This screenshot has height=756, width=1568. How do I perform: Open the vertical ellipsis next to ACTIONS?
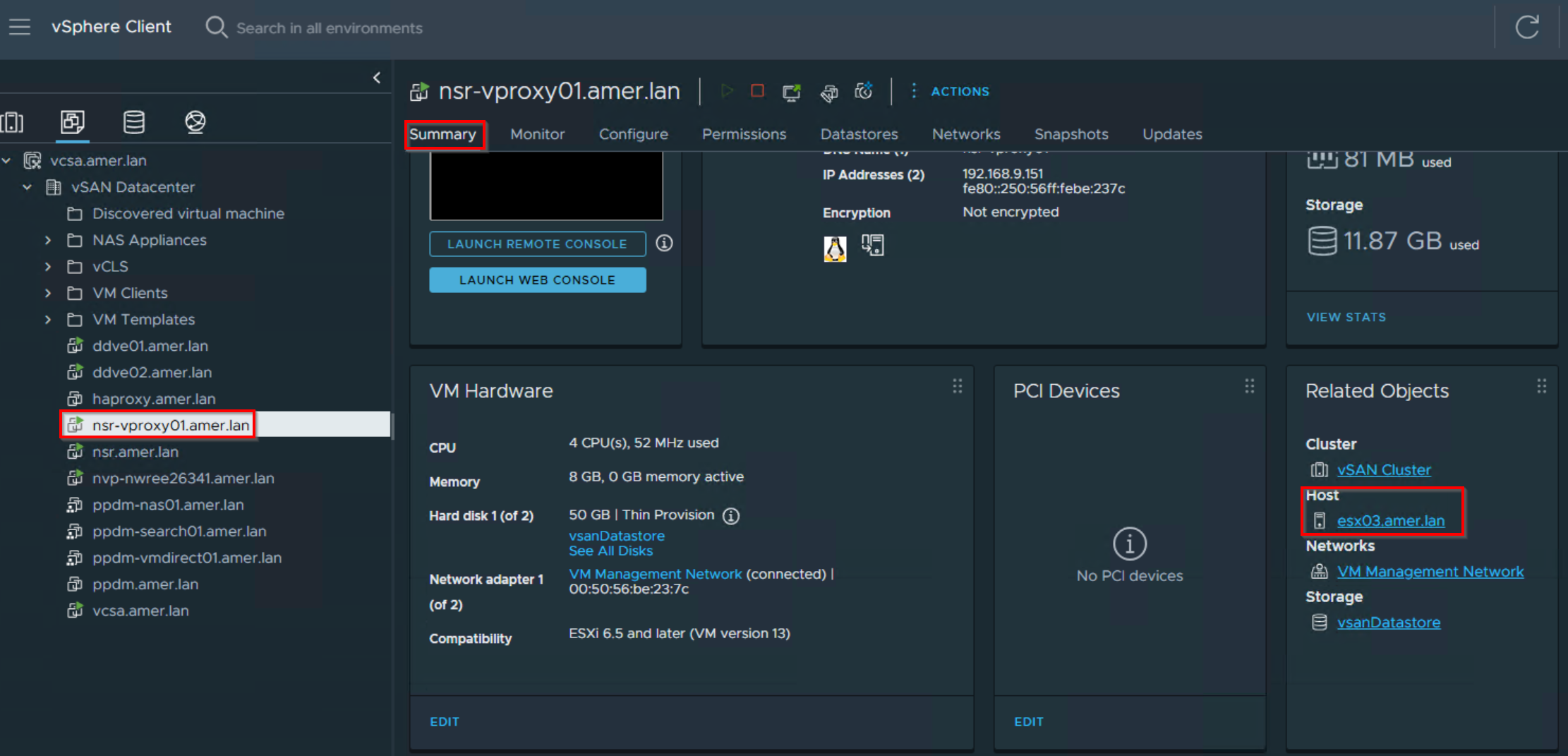click(x=914, y=91)
